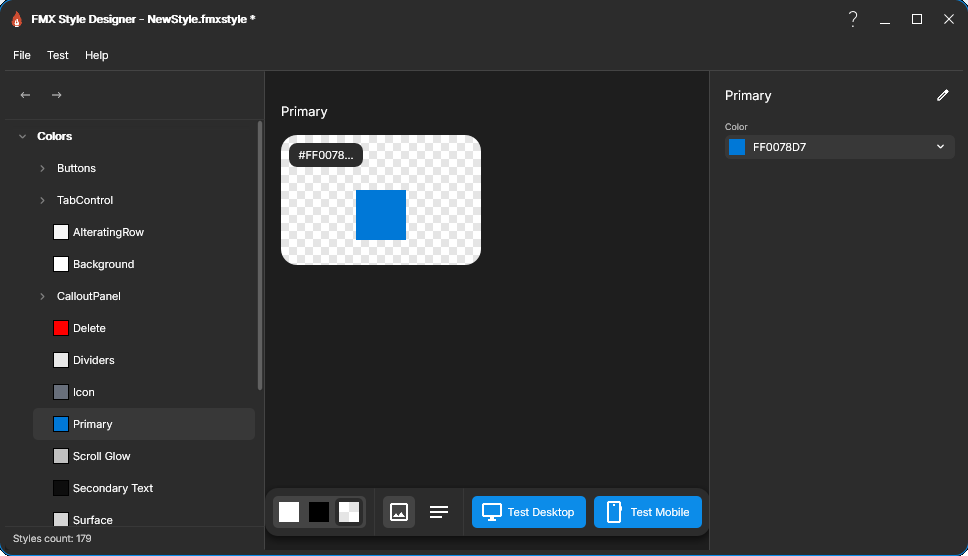The height and width of the screenshot is (556, 968).
Task: Click the Primary heading in properties panel
Action: pos(748,96)
